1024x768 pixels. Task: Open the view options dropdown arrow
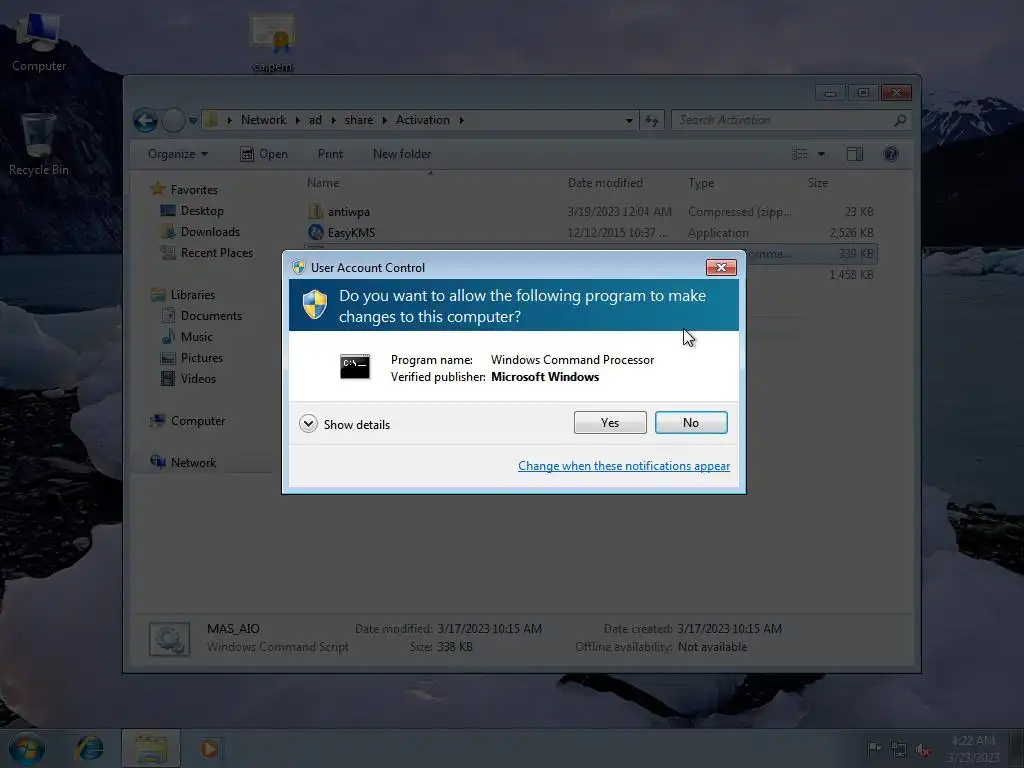(x=822, y=154)
